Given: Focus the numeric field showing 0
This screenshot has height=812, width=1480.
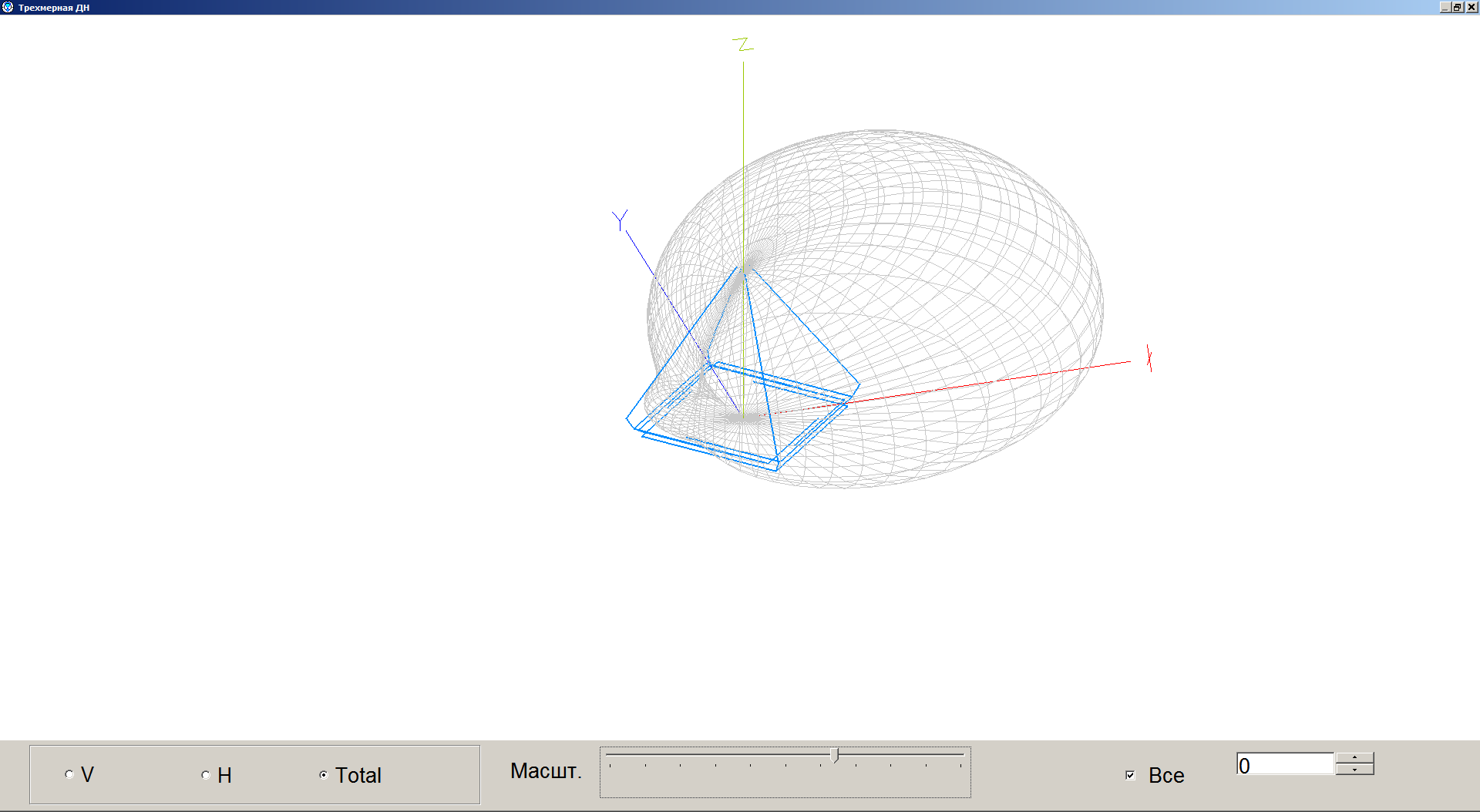Looking at the screenshot, I should point(1284,765).
